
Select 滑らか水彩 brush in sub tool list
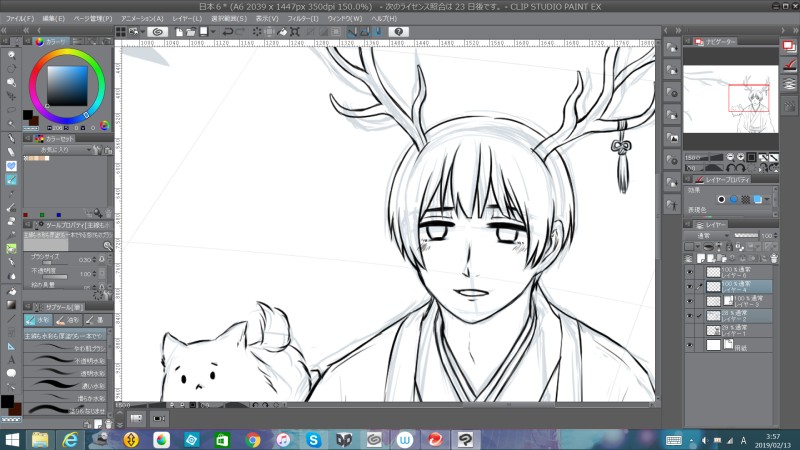point(65,397)
